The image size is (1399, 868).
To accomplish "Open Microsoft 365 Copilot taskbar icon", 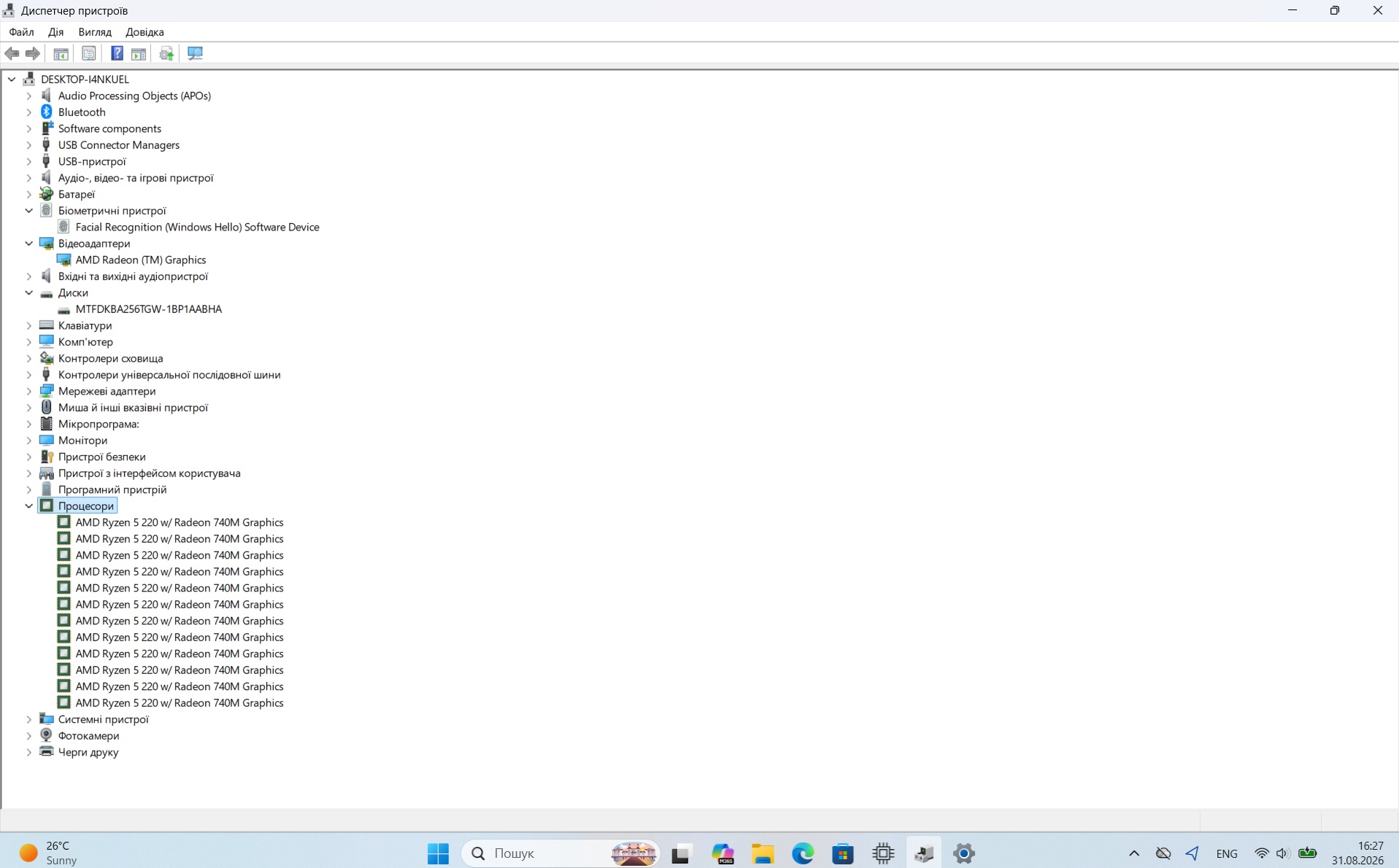I will (x=722, y=853).
